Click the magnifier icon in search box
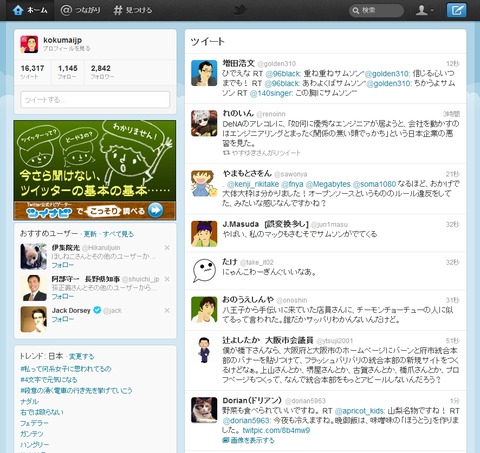The height and width of the screenshot is (453, 480). tap(356, 10)
